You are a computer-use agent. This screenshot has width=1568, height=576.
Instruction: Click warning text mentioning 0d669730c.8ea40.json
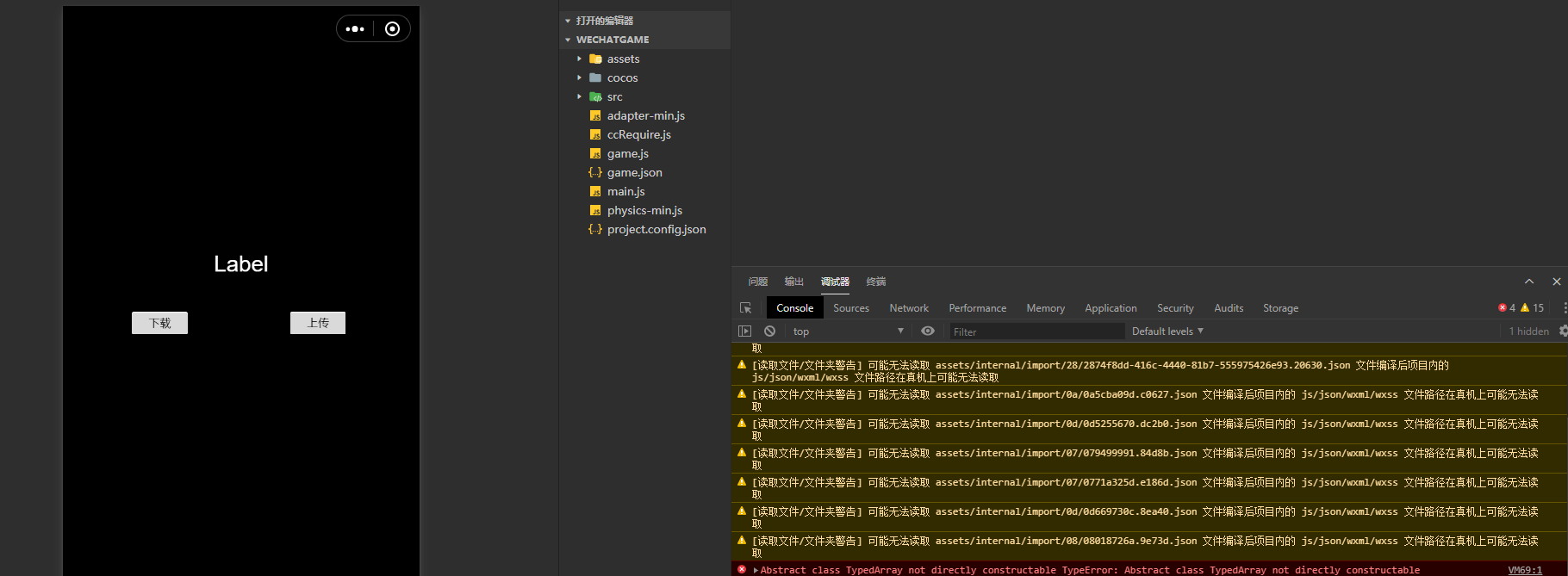[1145, 517]
